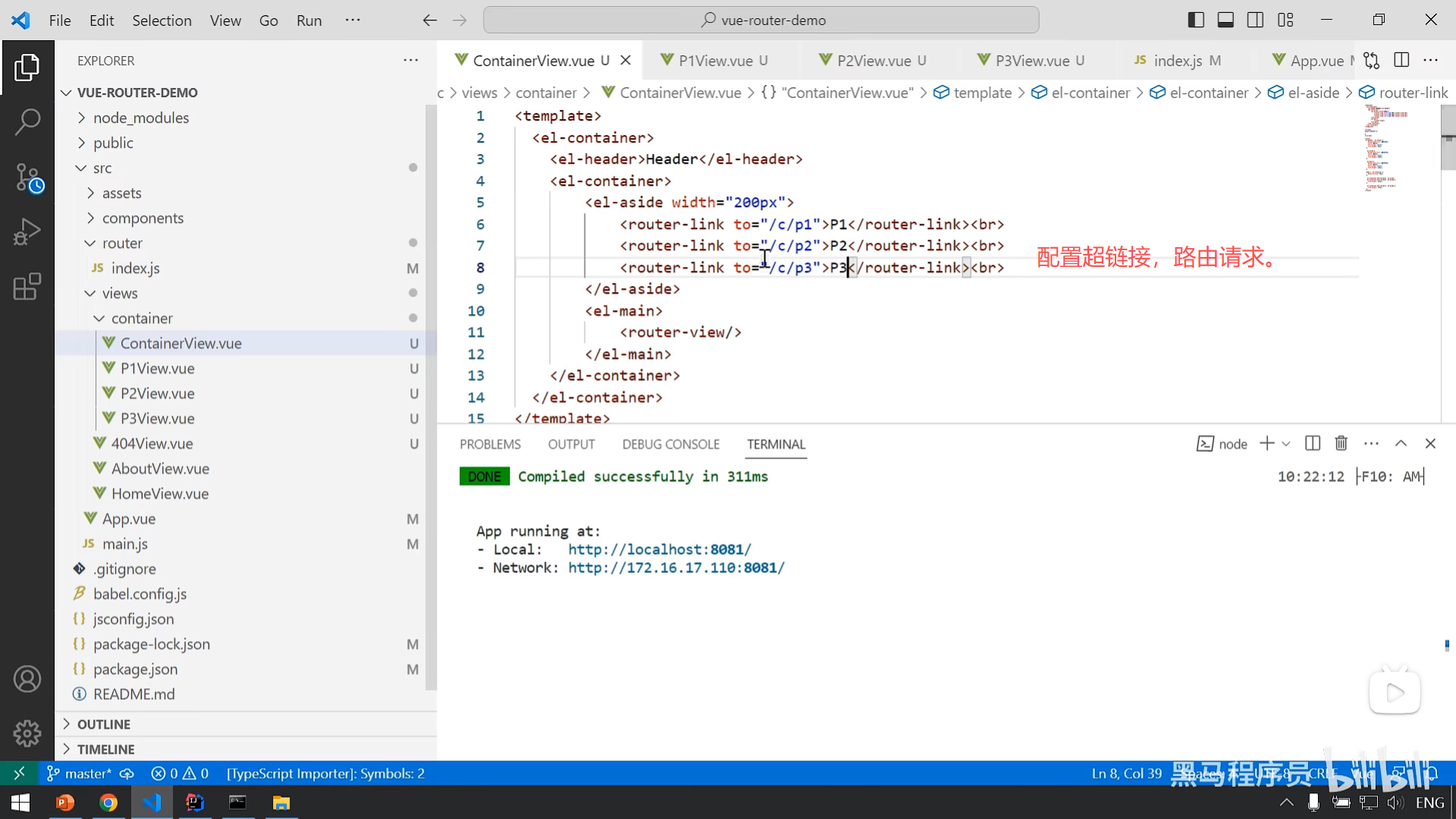Screen dimensions: 1456x819
Task: Open Chrome from the Windows taskbar
Action: point(108,802)
